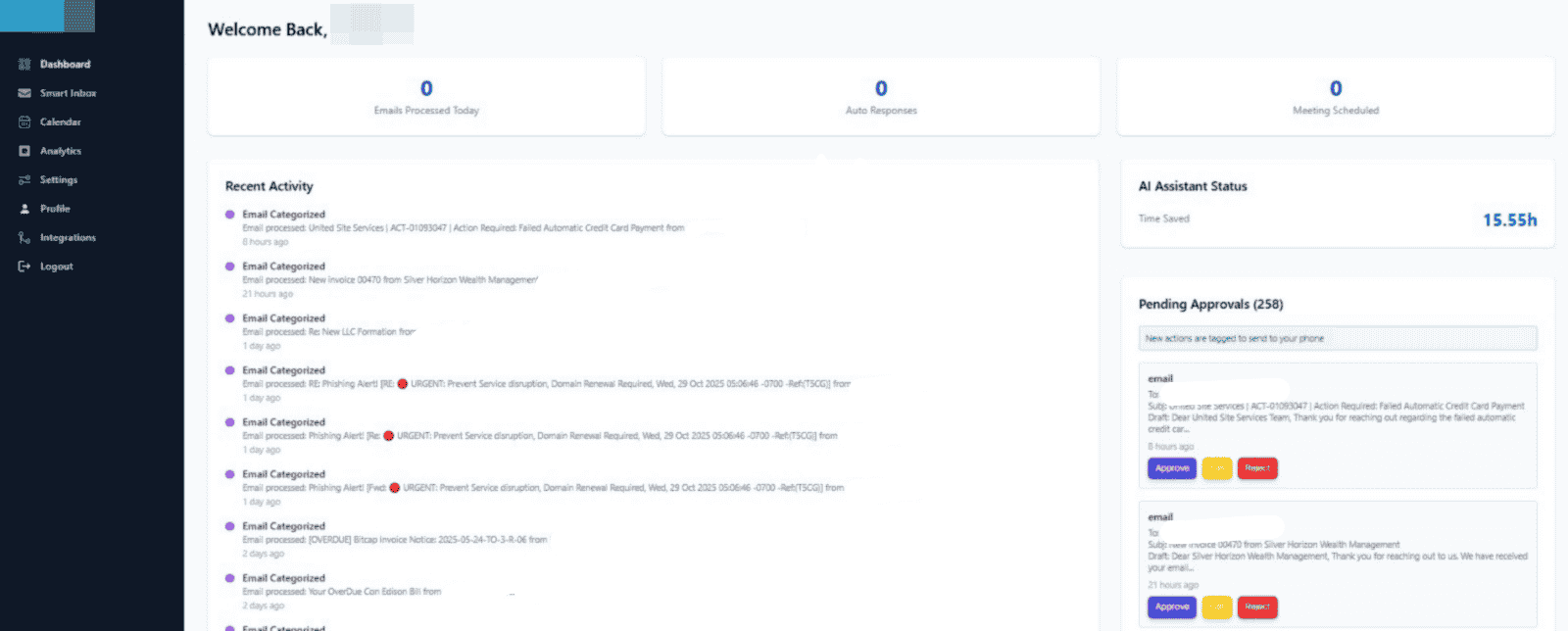Viewport: 1568px width, 631px height.
Task: Click the Emails Processed Today card
Action: coord(426,96)
